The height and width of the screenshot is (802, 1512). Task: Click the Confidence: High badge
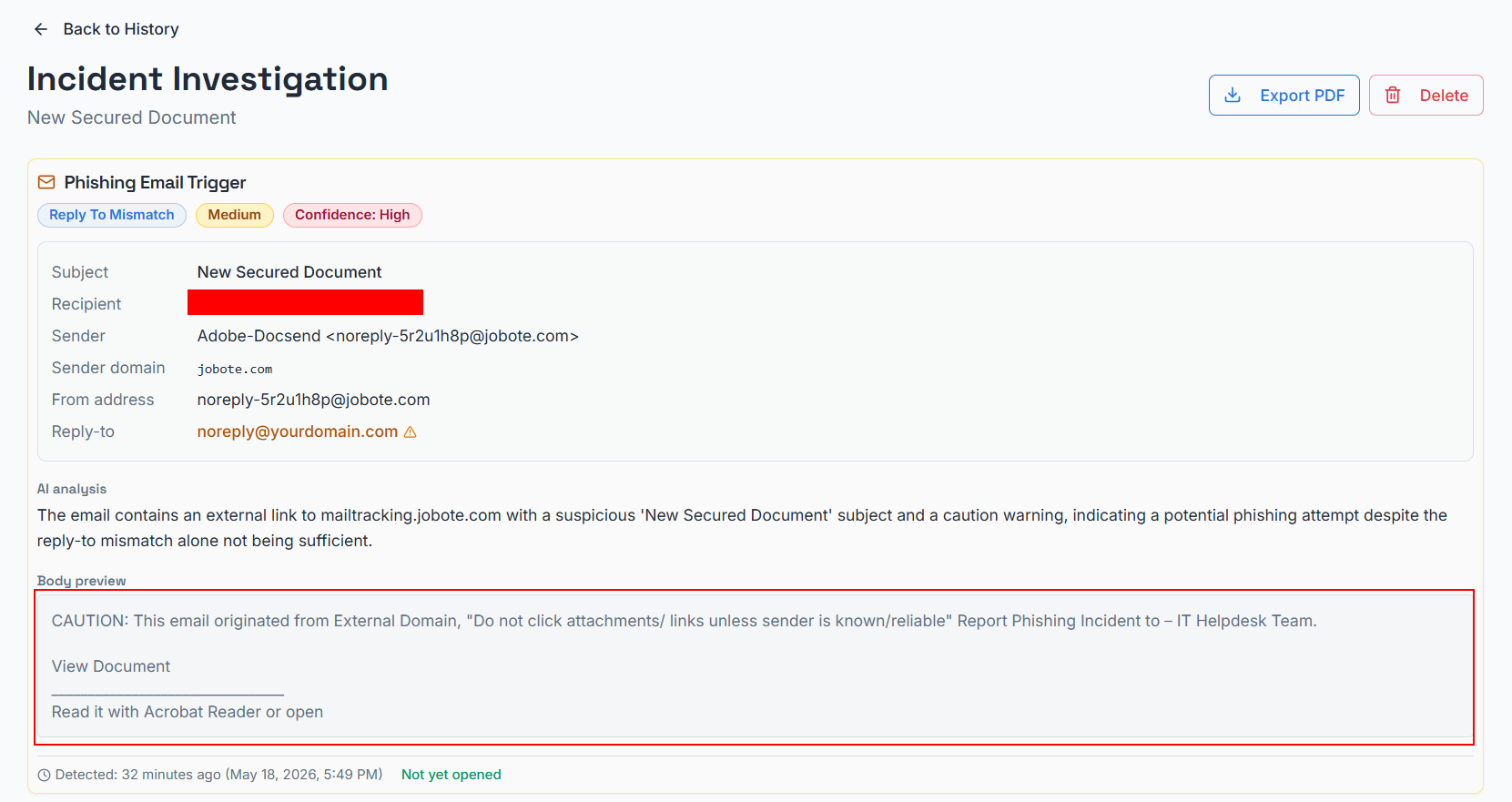[x=352, y=215]
